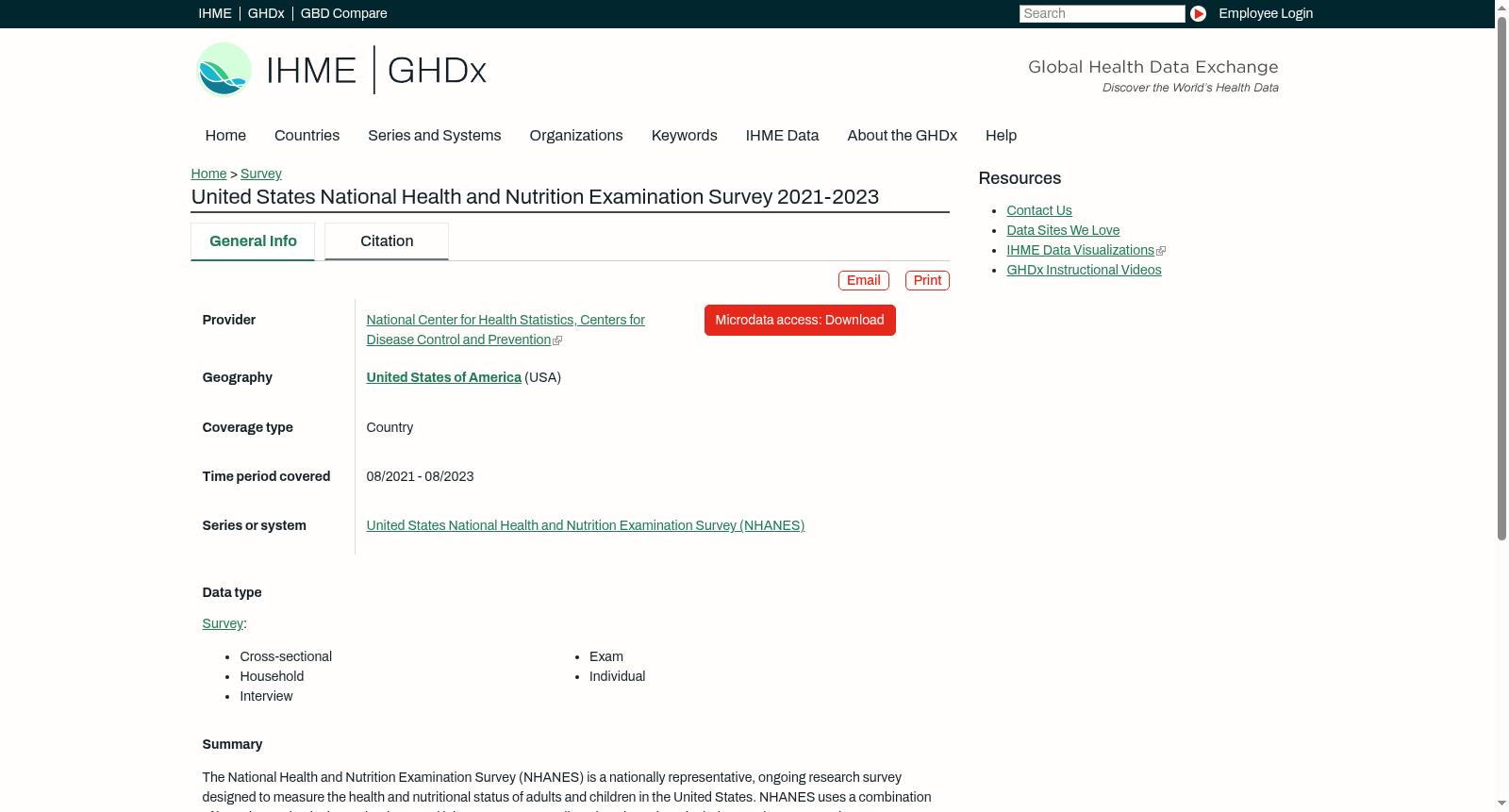Open the Series and Systems menu
The height and width of the screenshot is (812, 1509).
tap(434, 135)
